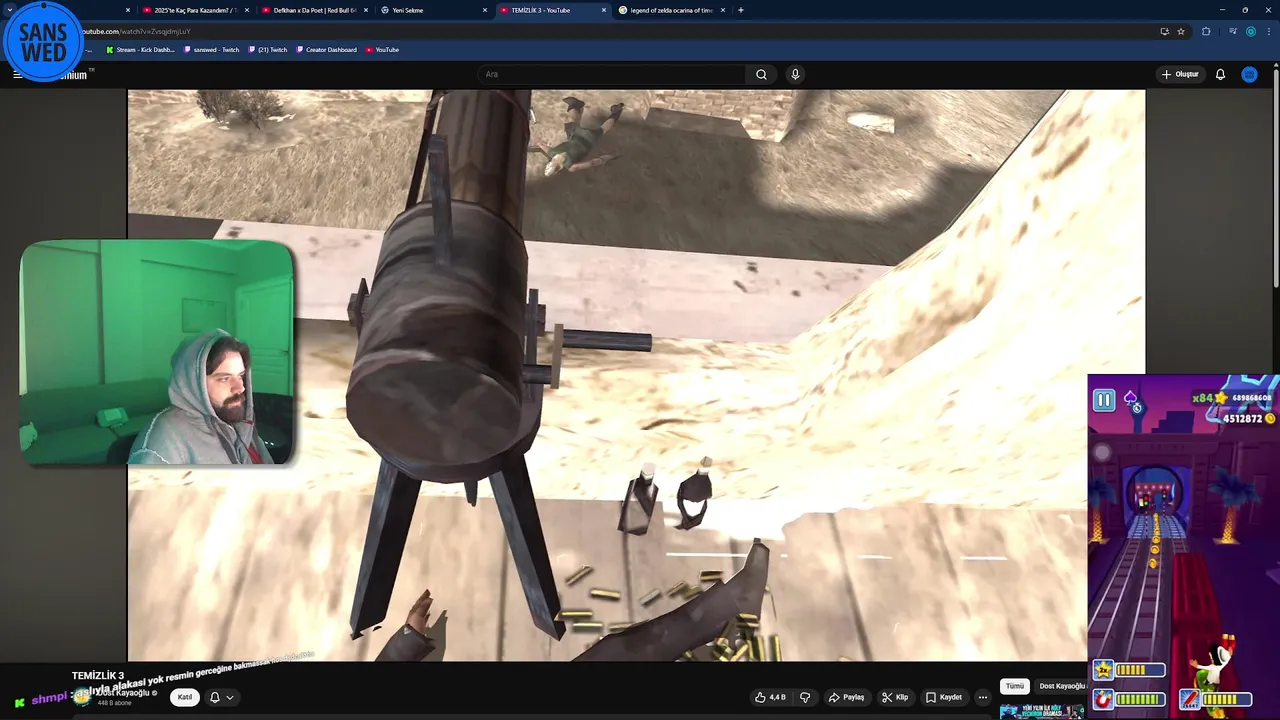The width and height of the screenshot is (1280, 720).
Task: Click the YouTube search magnifier icon
Action: [x=761, y=74]
